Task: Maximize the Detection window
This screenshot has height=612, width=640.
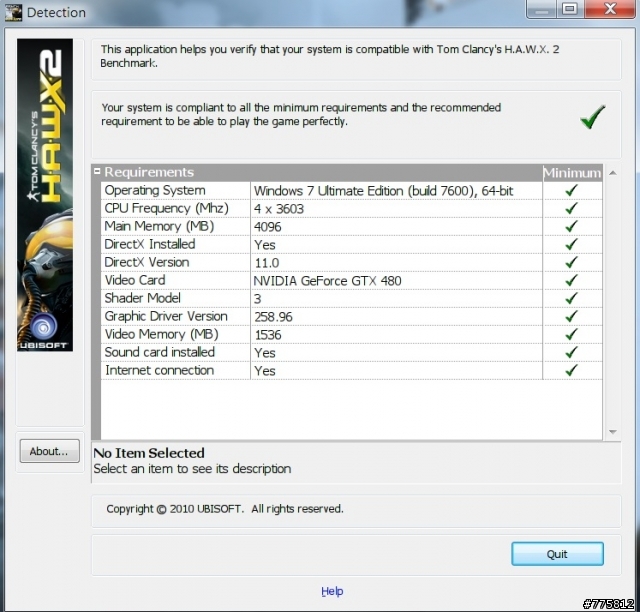Action: click(x=570, y=9)
